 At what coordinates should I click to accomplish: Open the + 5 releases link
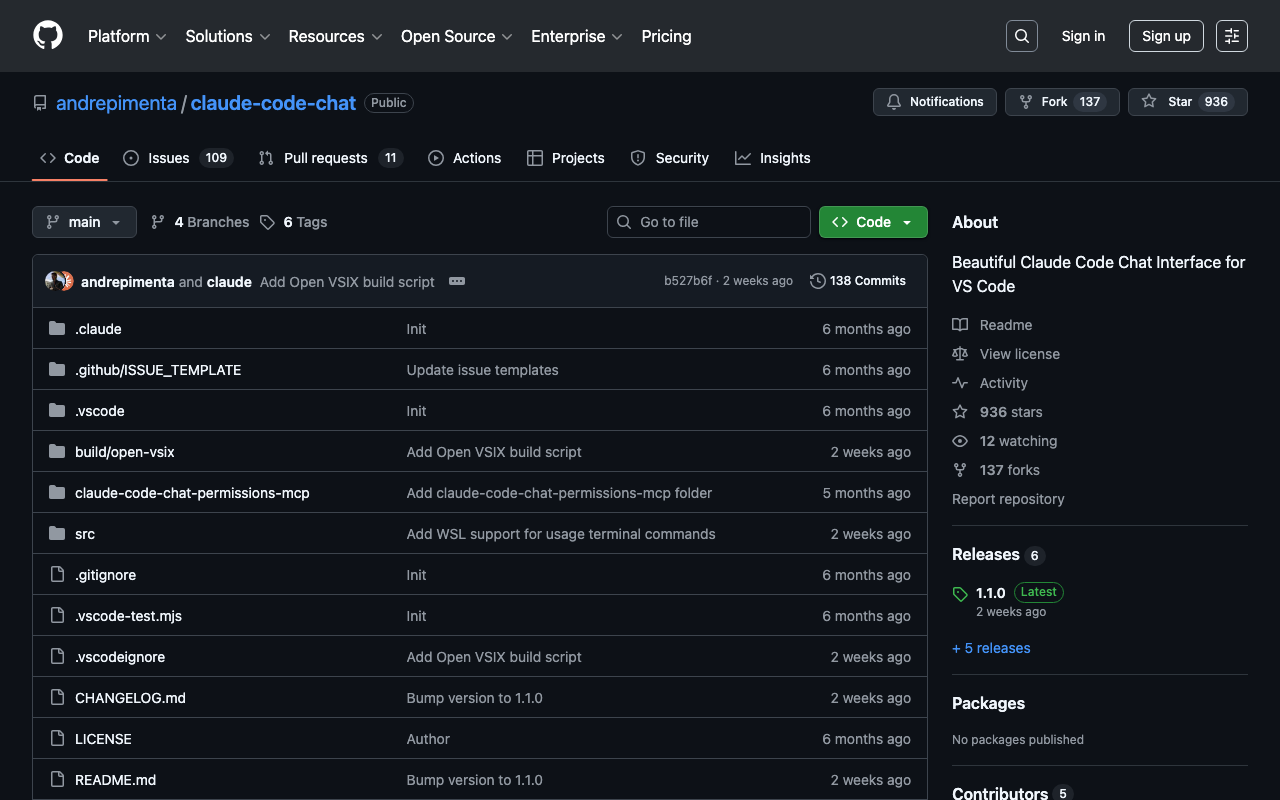click(x=991, y=648)
